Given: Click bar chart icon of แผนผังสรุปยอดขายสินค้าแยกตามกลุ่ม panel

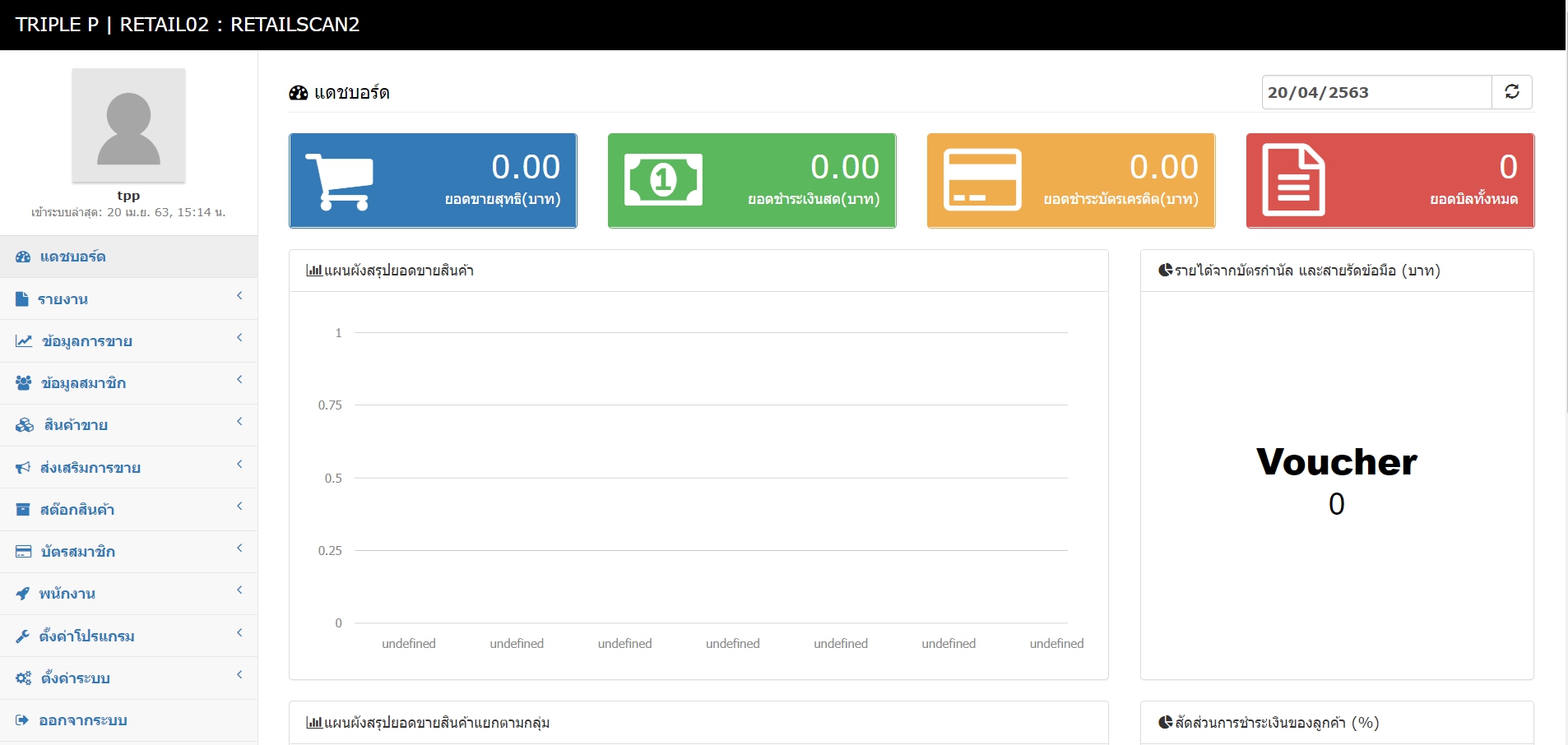Looking at the screenshot, I should 313,722.
